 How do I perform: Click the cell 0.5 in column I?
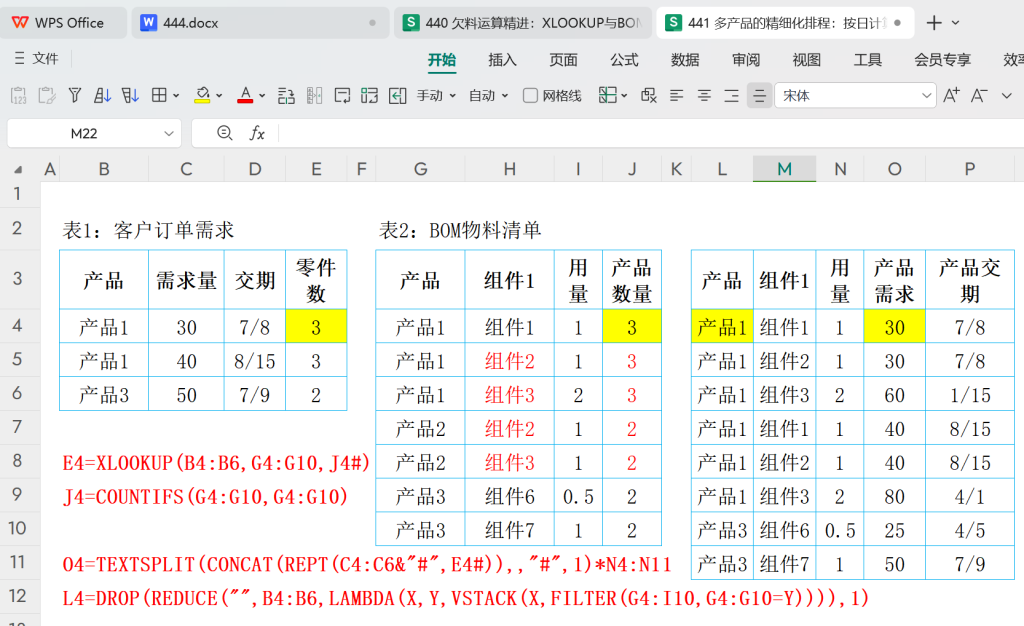click(578, 497)
